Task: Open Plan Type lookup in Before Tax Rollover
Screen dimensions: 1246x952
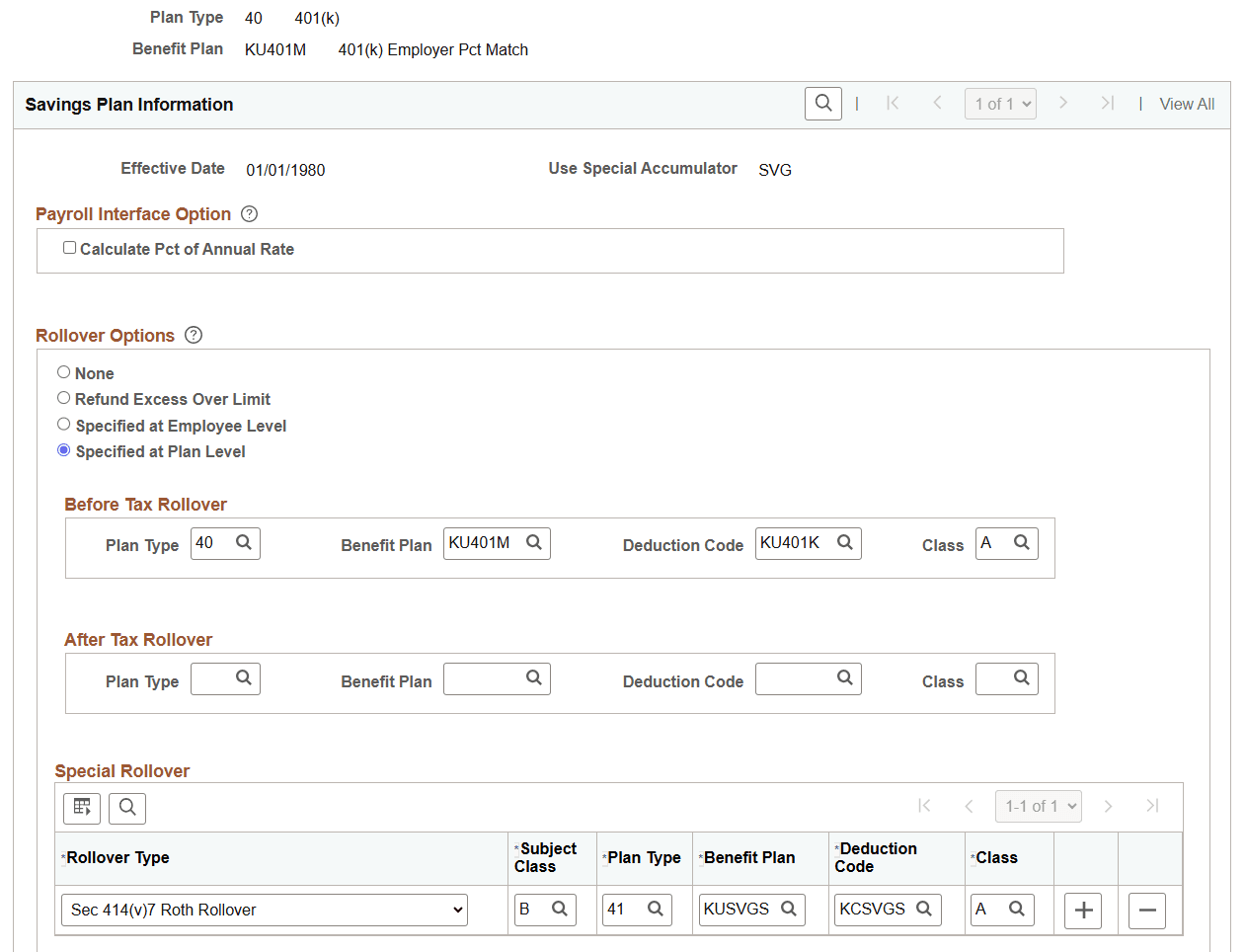Action: [245, 542]
